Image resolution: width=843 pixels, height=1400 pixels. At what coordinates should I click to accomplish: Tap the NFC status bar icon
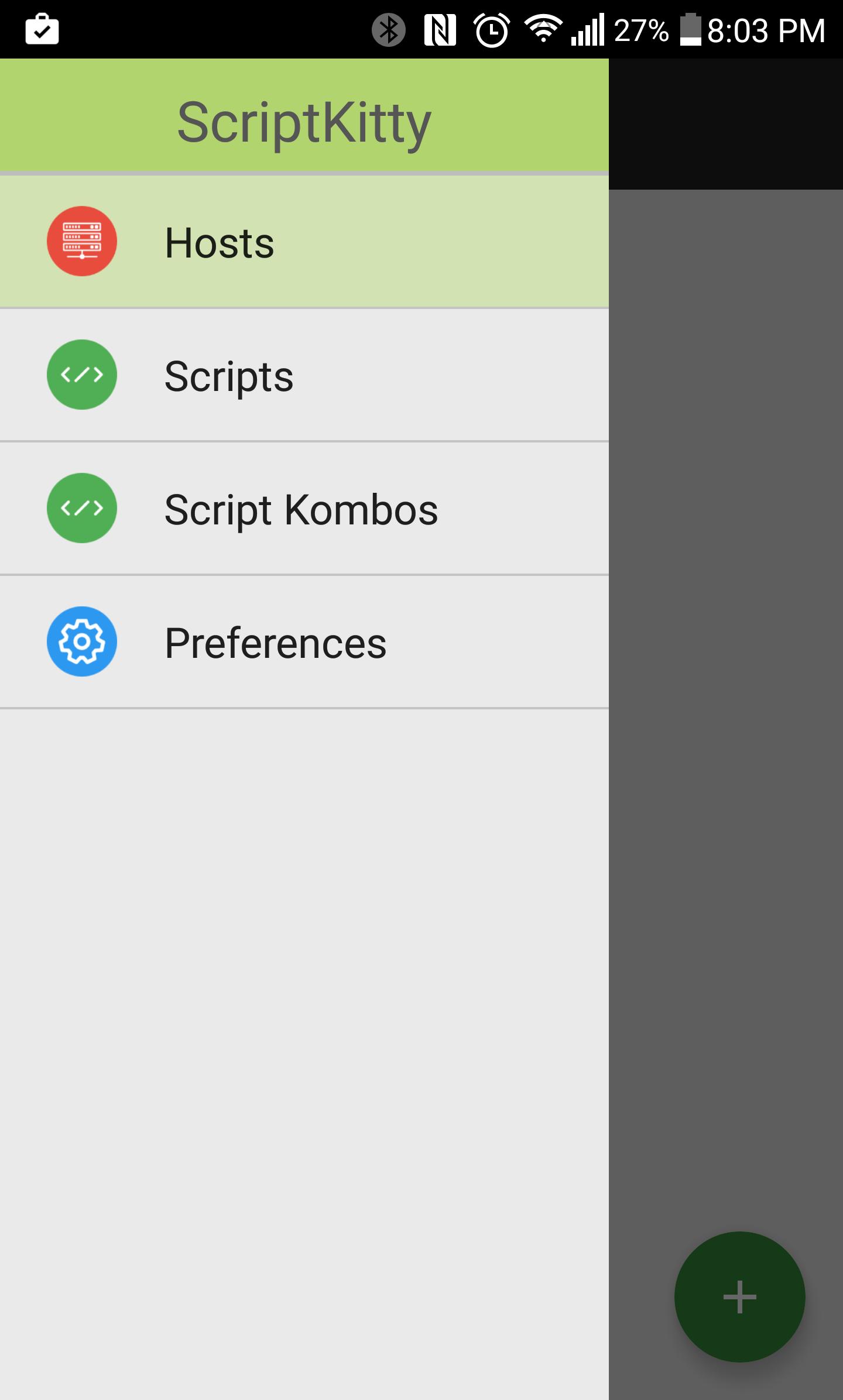[x=440, y=30]
